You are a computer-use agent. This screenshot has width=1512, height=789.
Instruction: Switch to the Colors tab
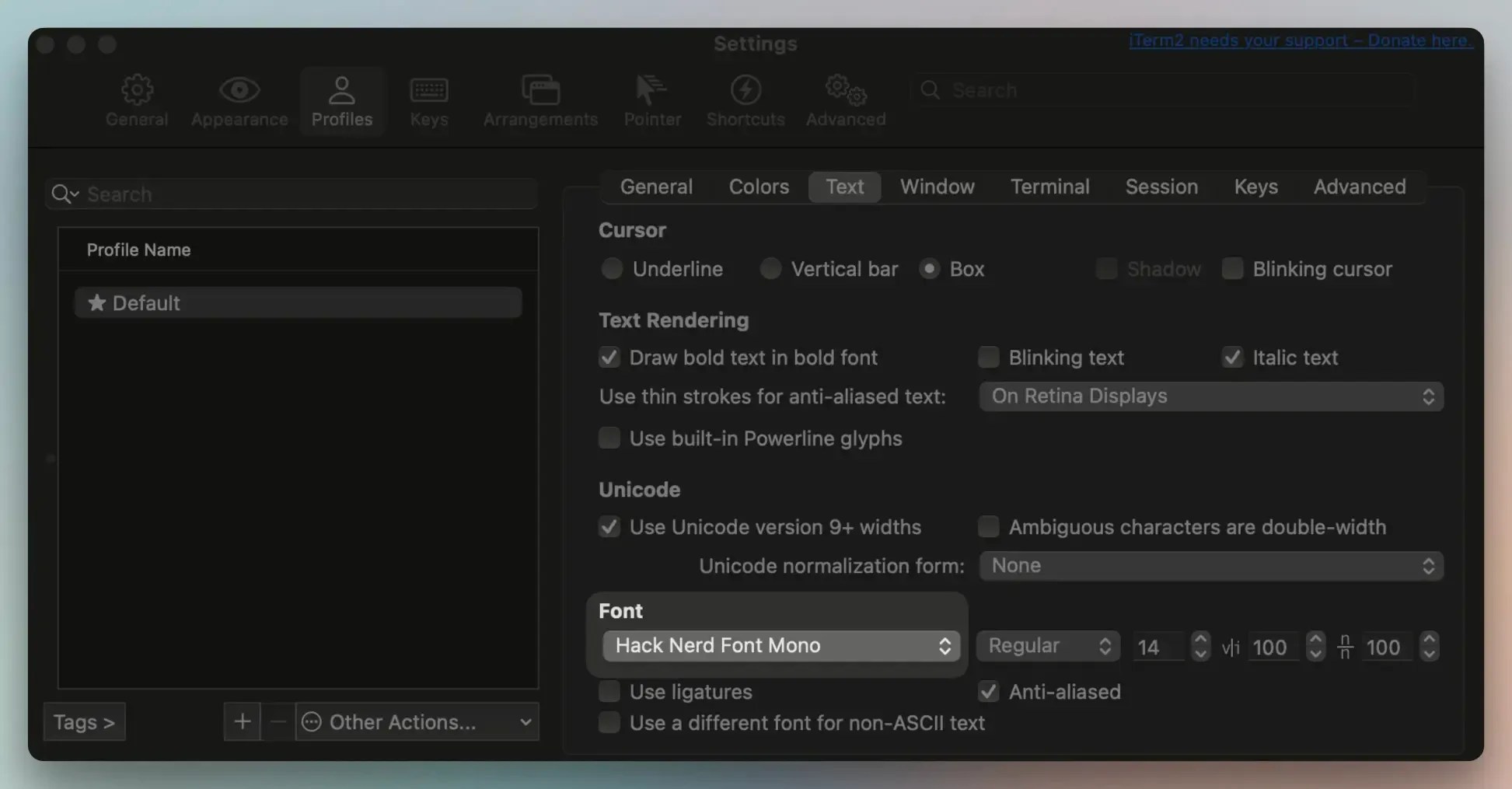758,187
